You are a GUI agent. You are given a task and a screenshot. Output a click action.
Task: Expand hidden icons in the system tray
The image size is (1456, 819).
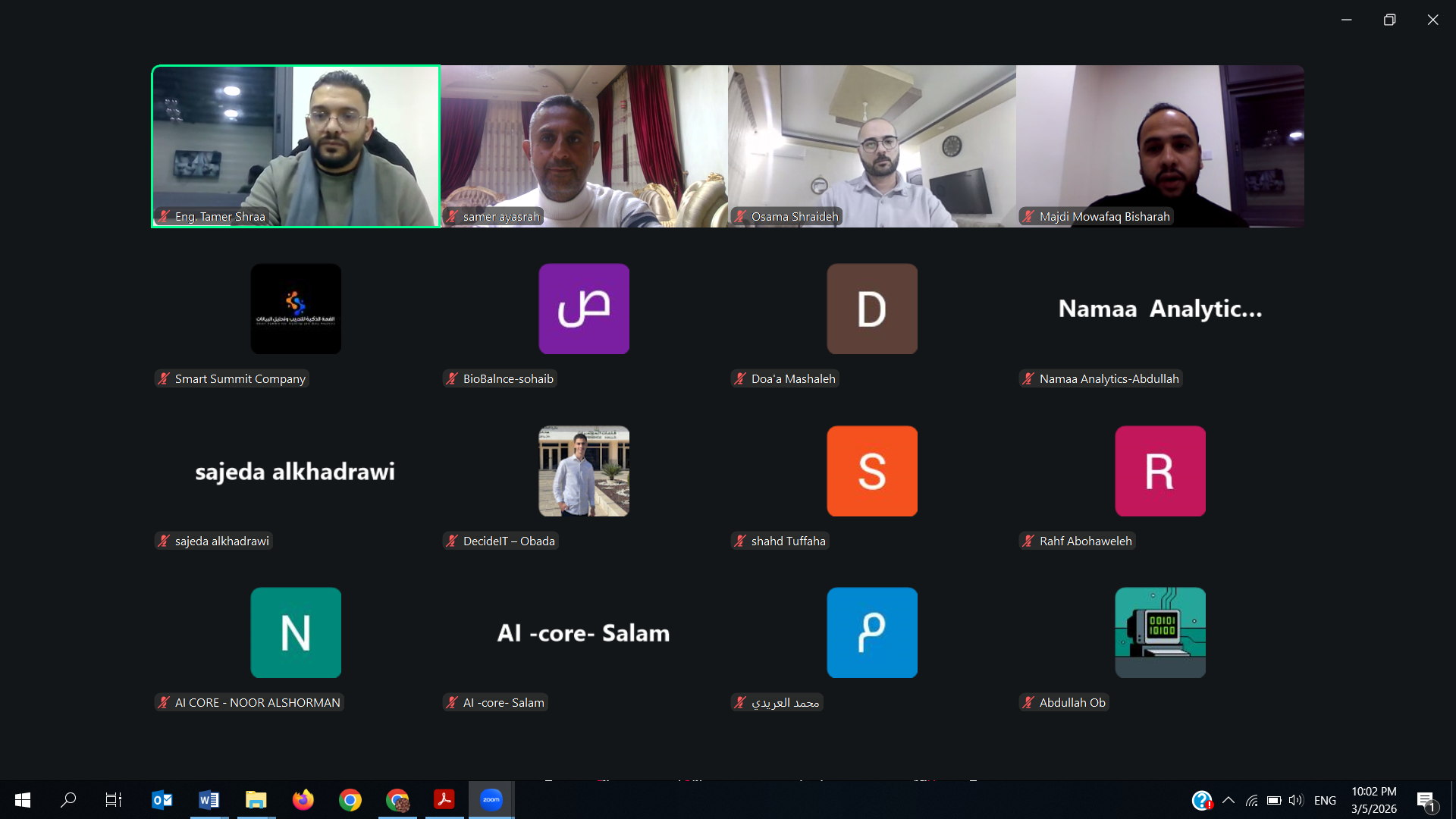pyautogui.click(x=1229, y=799)
